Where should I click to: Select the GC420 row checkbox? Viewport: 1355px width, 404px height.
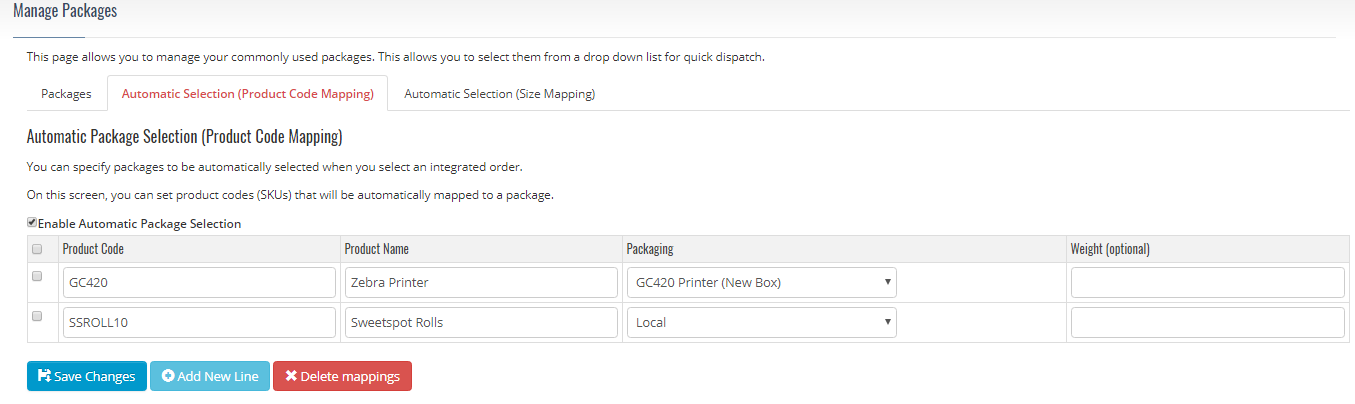[37, 276]
